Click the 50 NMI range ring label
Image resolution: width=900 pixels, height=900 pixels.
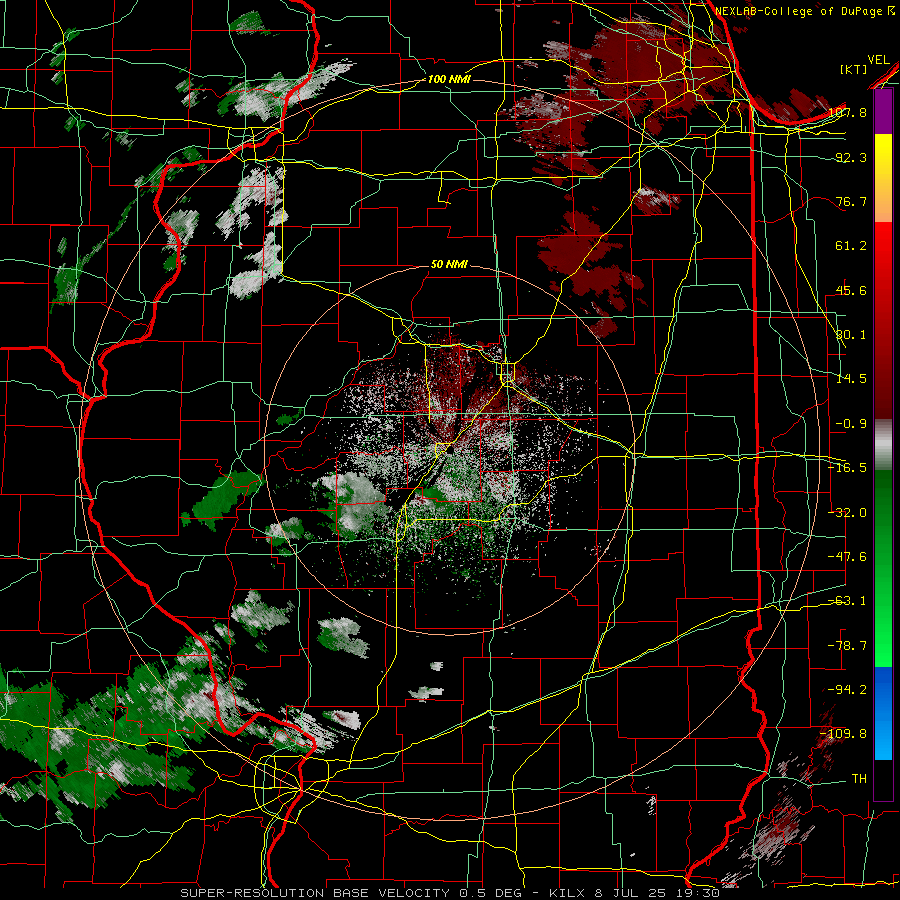[449, 265]
